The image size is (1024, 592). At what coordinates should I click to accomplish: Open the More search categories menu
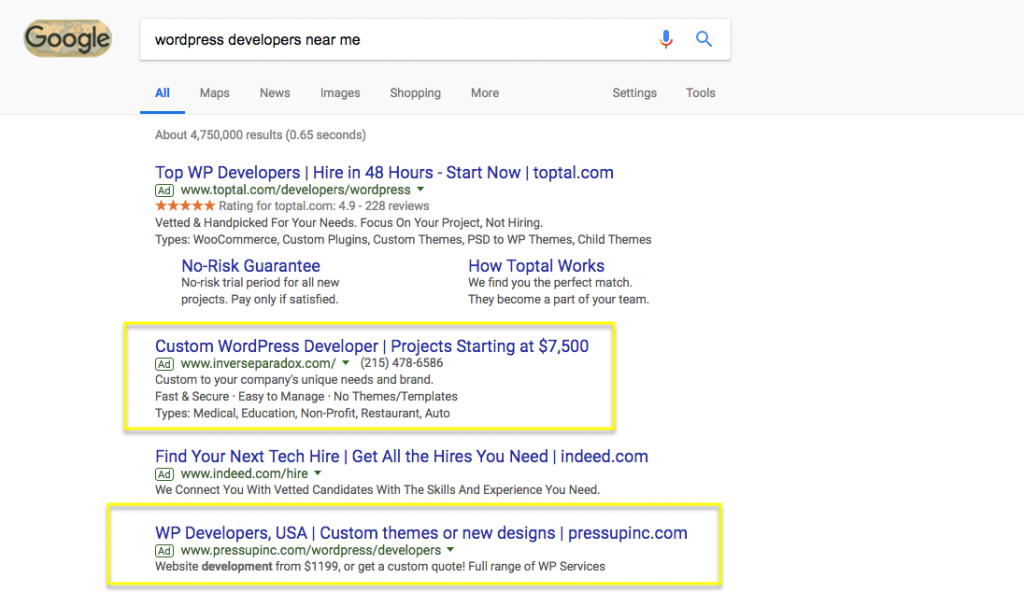tap(485, 93)
